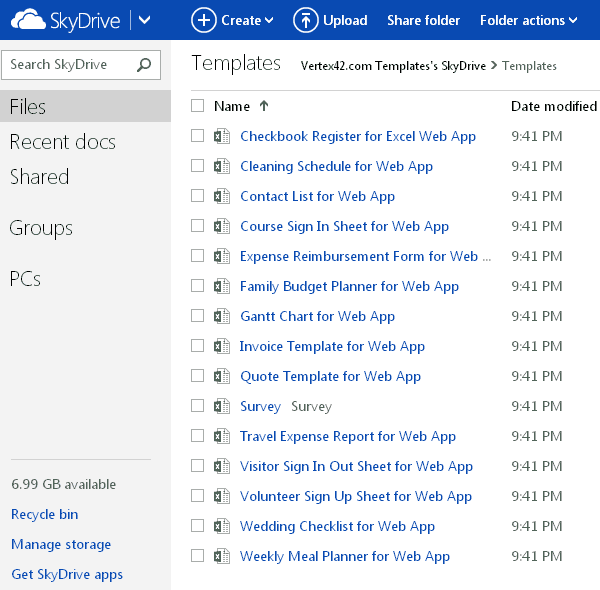
Task: Open the Survey file link
Action: [x=260, y=406]
